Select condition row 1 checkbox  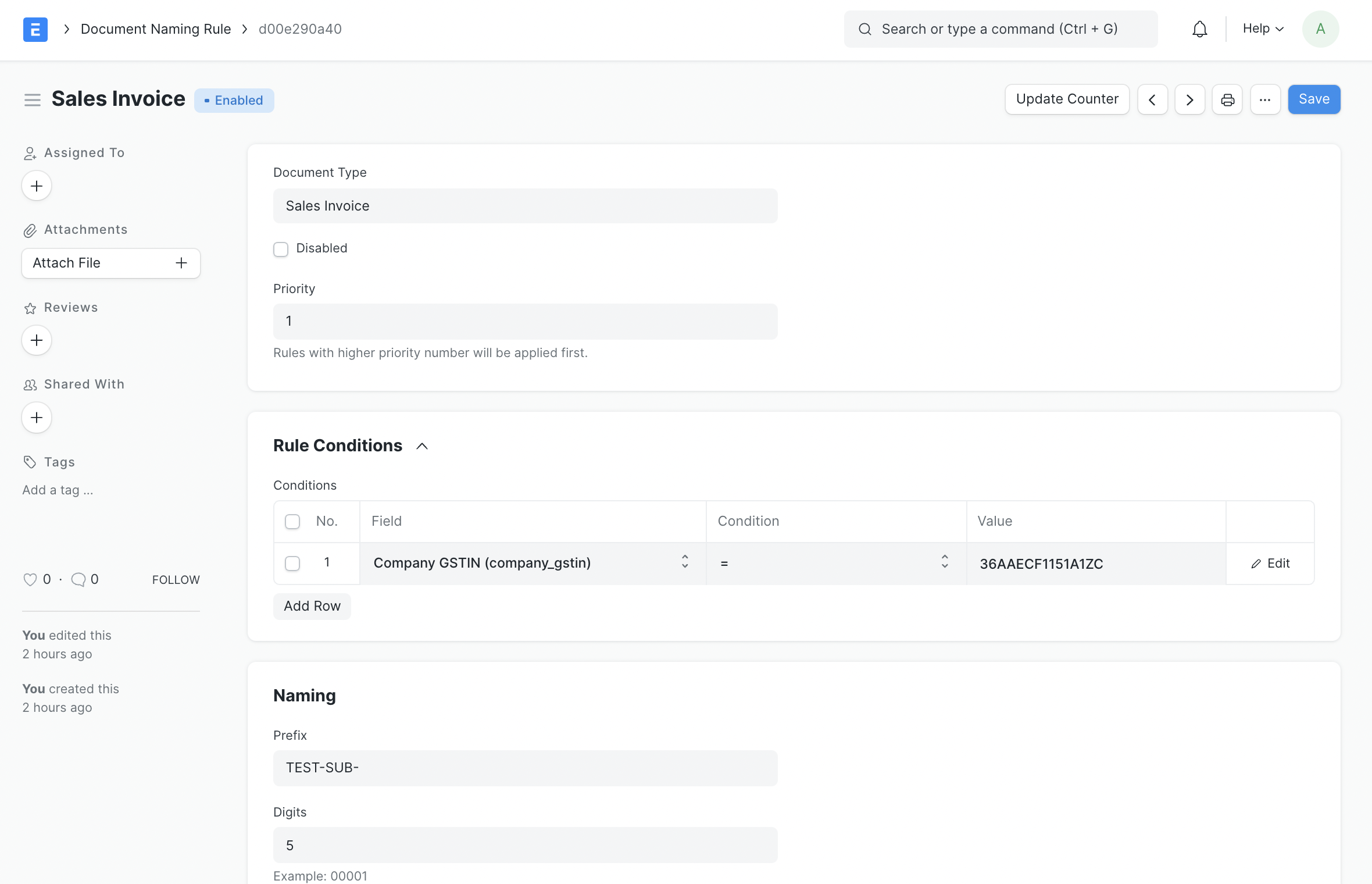tap(292, 563)
